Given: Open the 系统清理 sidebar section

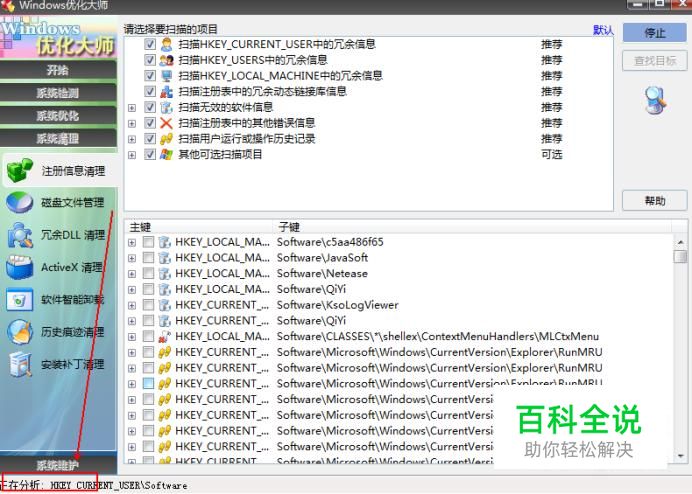Looking at the screenshot, I should point(58,139).
